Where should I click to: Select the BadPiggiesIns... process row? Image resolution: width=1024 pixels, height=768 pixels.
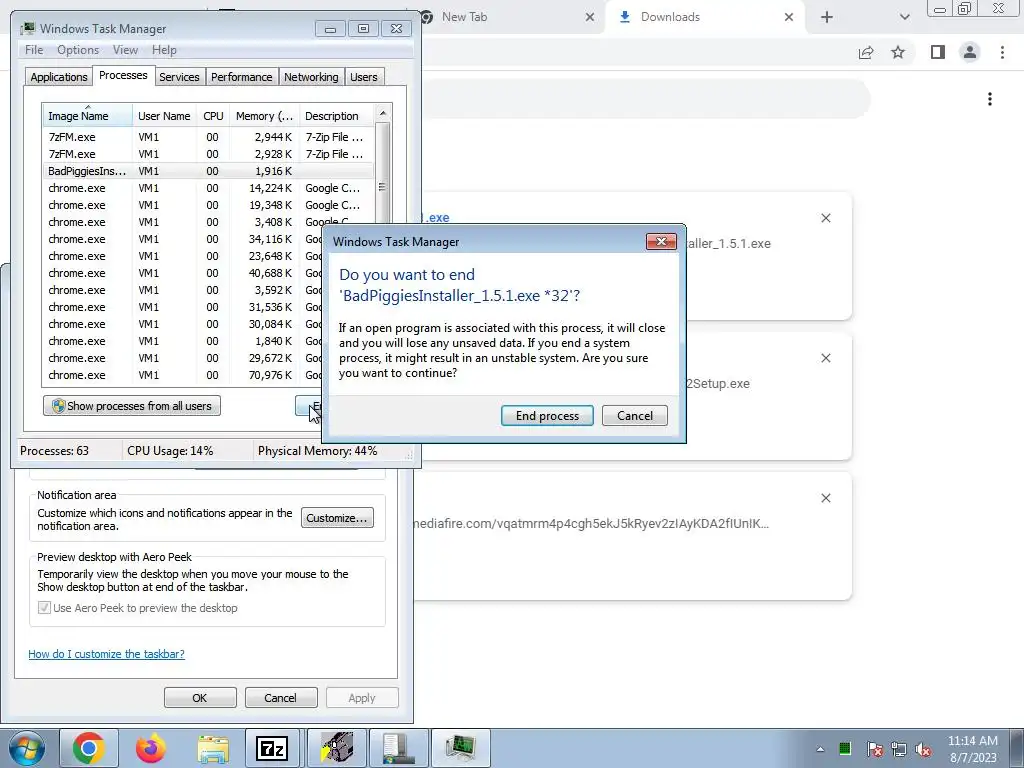click(x=208, y=171)
